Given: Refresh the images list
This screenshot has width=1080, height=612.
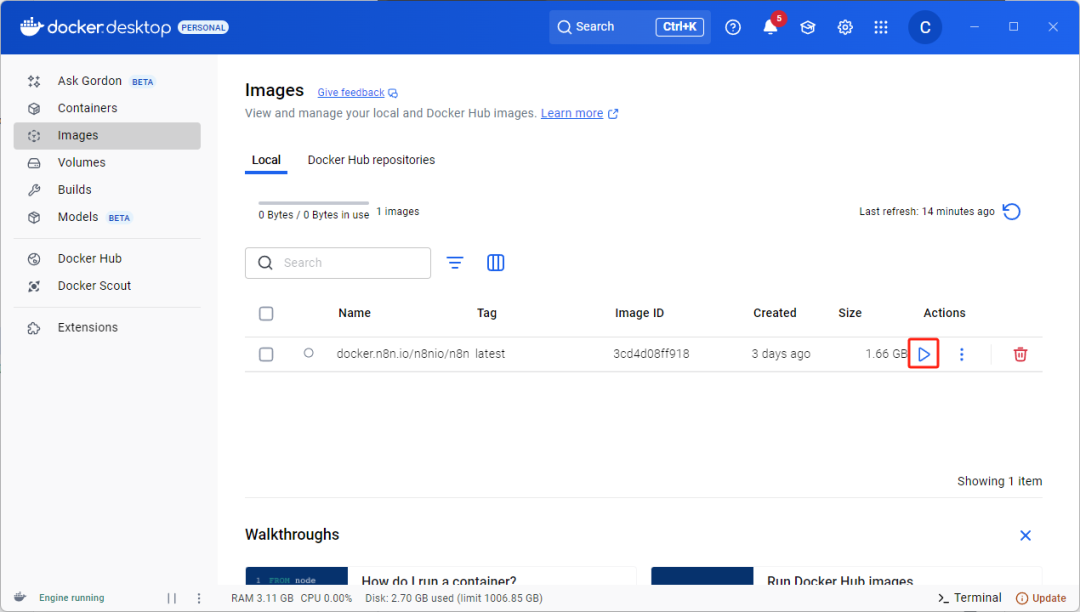Looking at the screenshot, I should [x=1011, y=211].
